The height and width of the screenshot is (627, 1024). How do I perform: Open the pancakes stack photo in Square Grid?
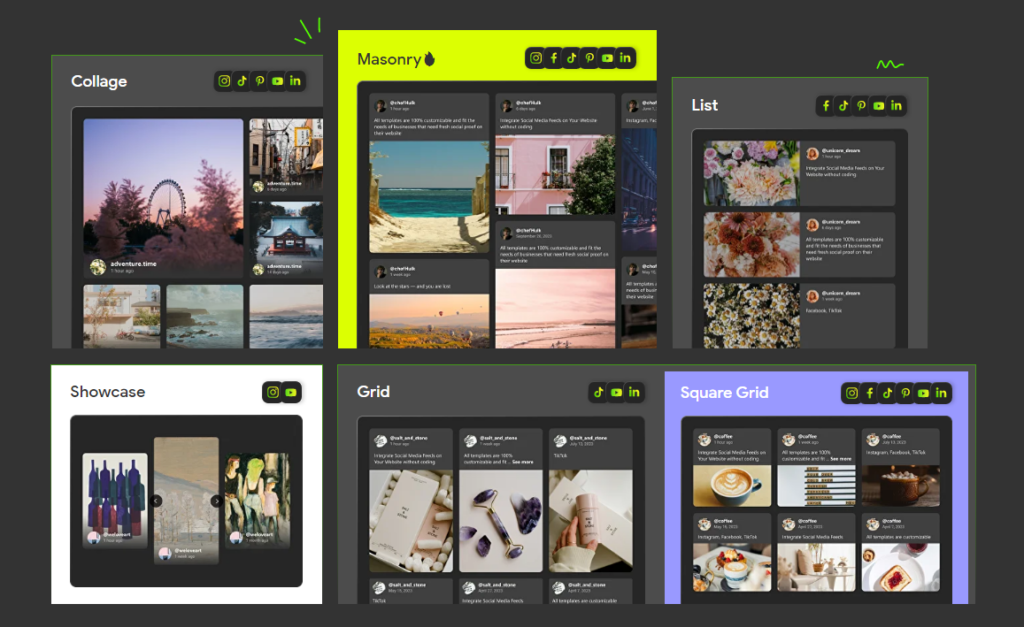pyautogui.click(x=731, y=568)
